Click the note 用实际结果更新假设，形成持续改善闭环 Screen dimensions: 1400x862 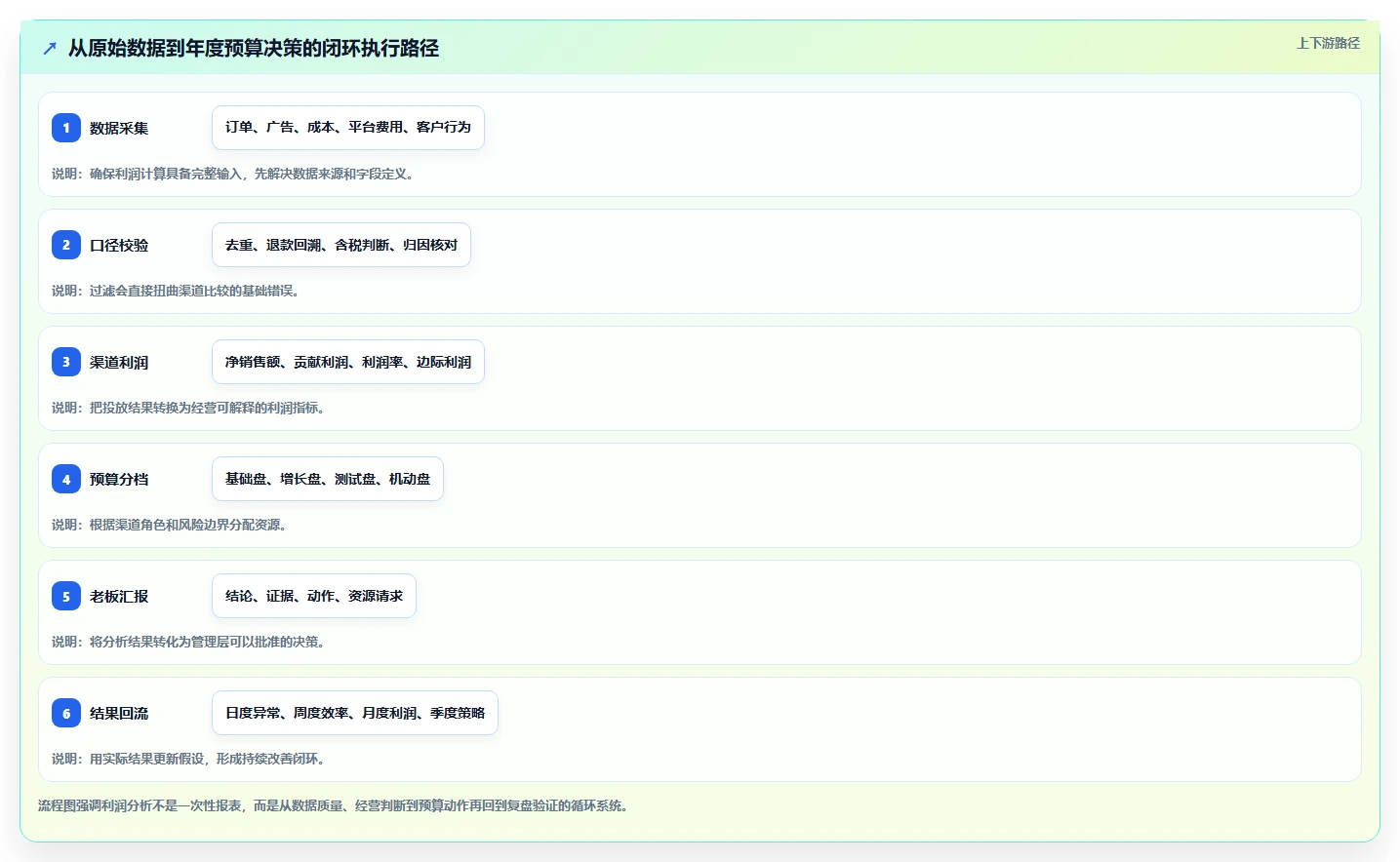pyautogui.click(x=188, y=759)
